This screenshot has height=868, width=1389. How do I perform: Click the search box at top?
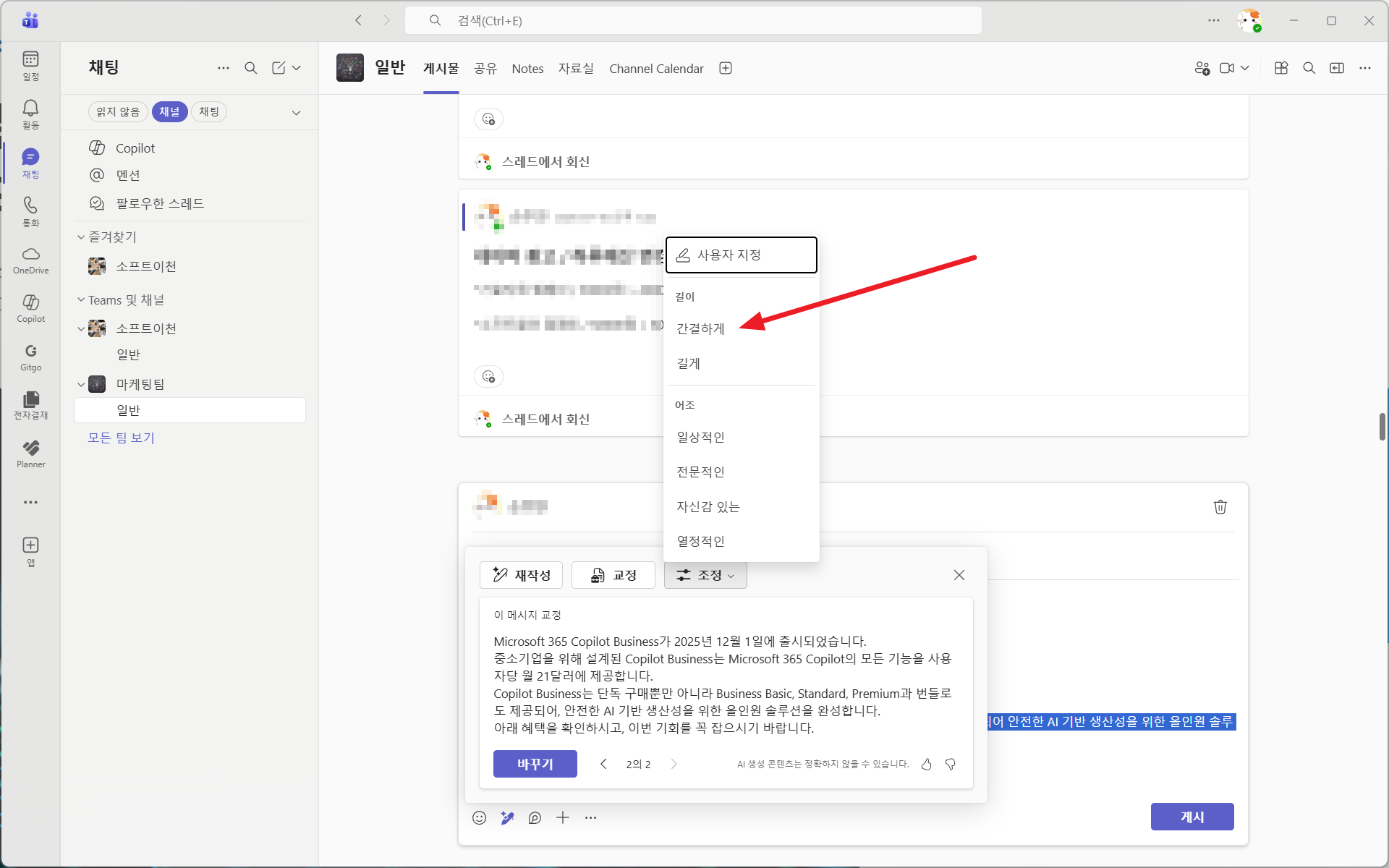click(693, 20)
